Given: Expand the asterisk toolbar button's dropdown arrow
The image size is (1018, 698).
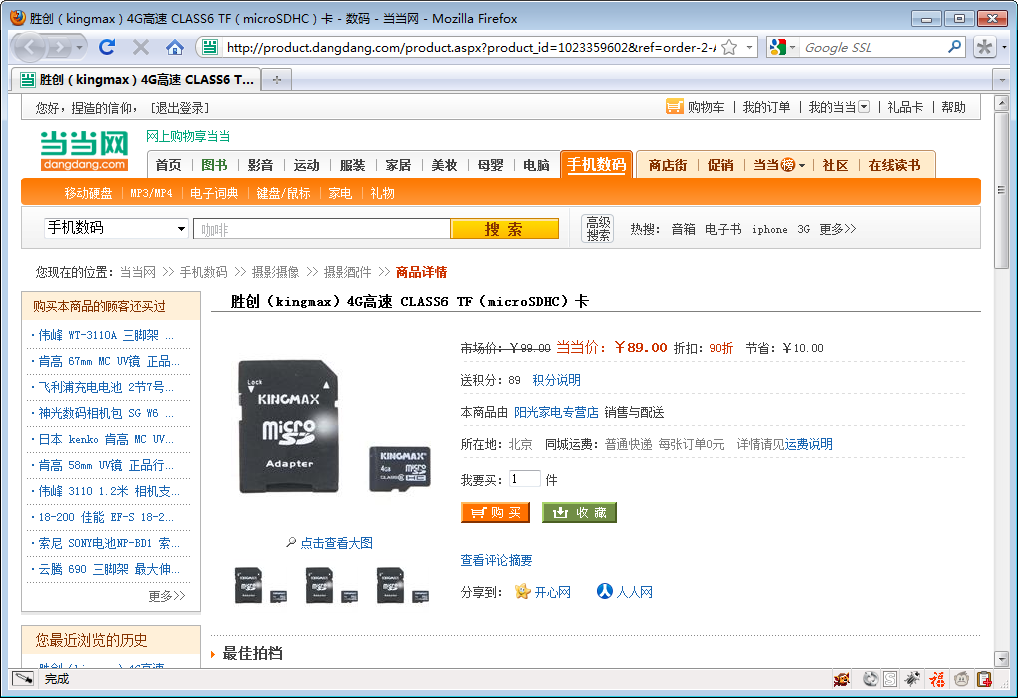Looking at the screenshot, I should pos(1004,47).
